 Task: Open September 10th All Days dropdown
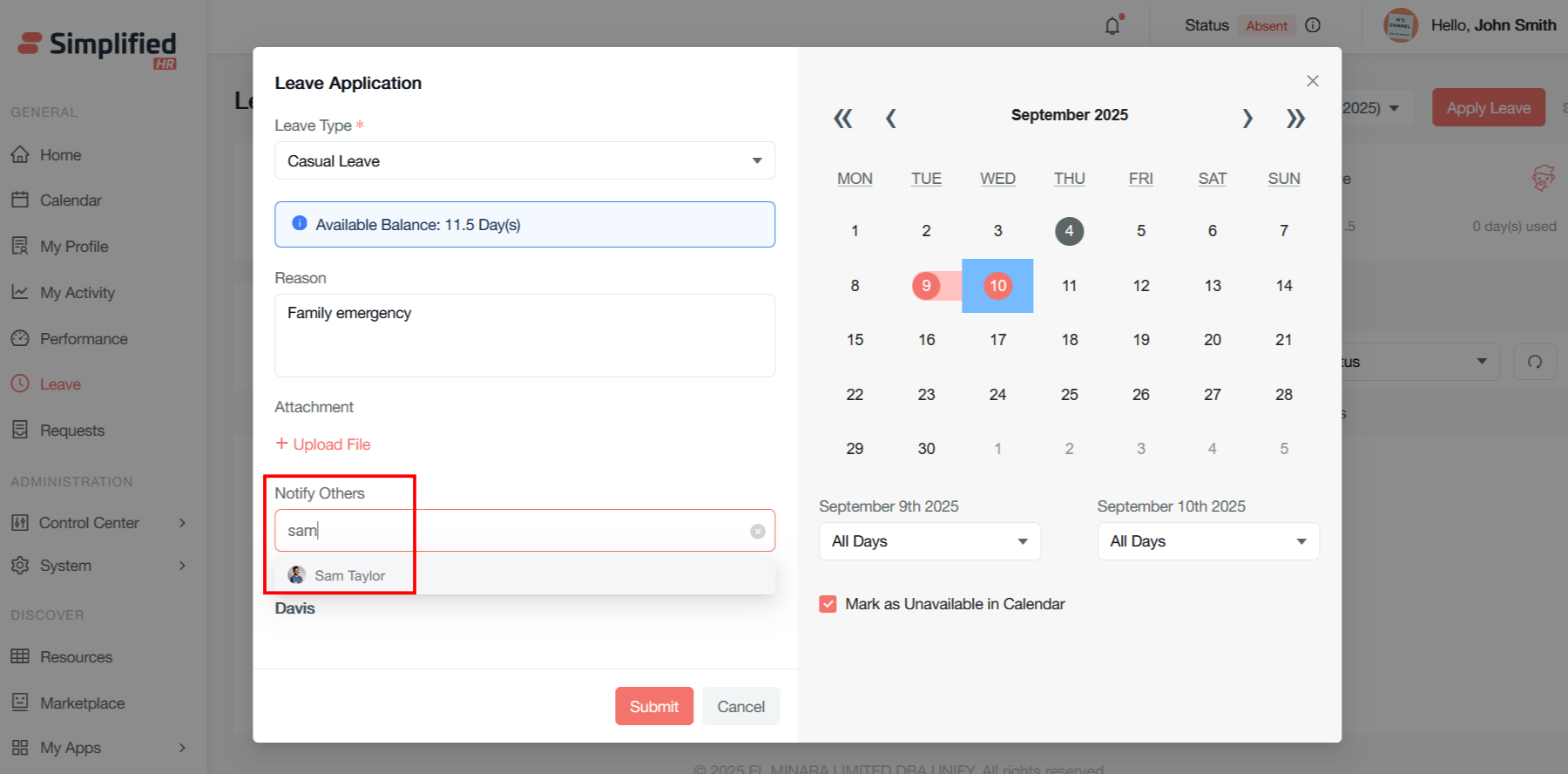[1207, 541]
